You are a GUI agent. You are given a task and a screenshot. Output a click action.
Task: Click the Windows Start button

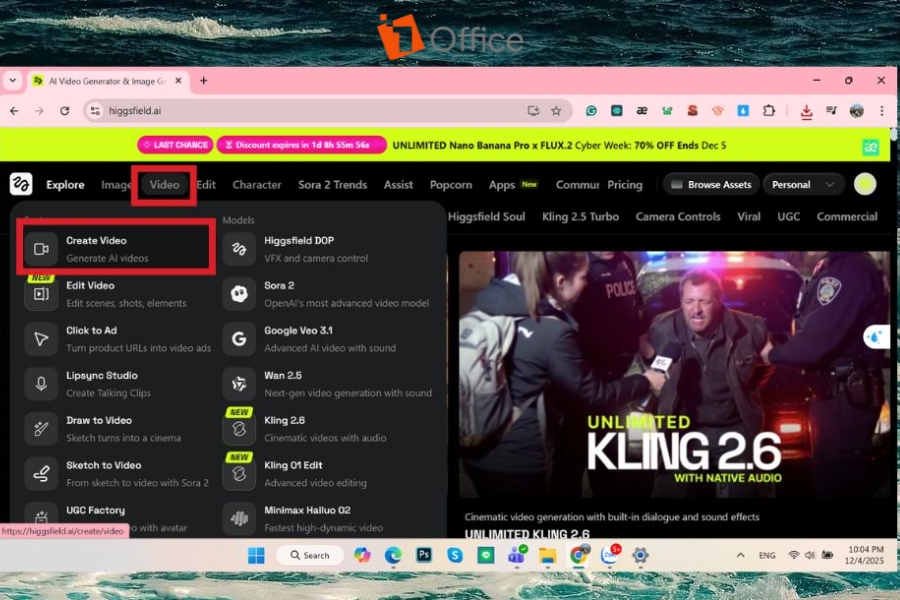tap(256, 555)
